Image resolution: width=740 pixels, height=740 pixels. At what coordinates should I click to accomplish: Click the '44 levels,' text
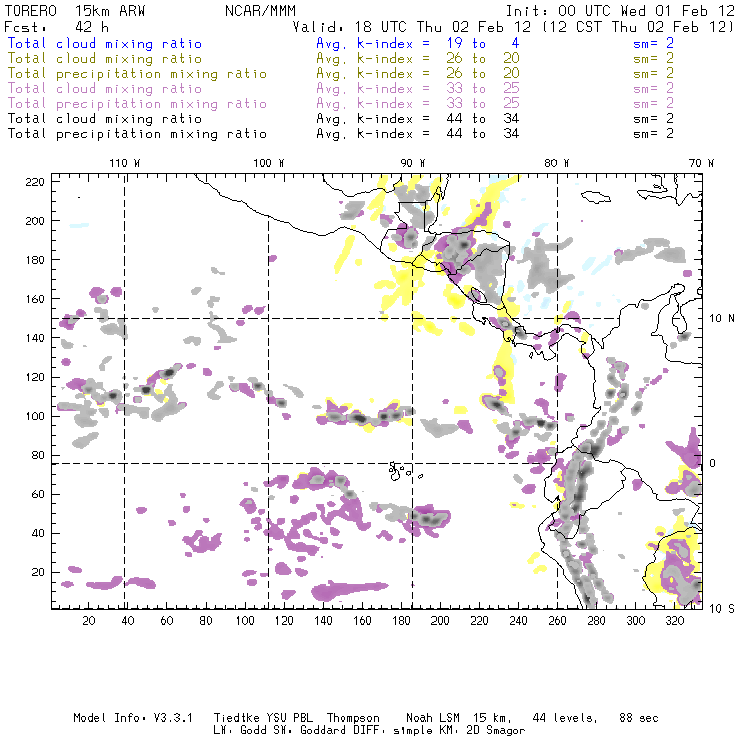click(x=565, y=718)
